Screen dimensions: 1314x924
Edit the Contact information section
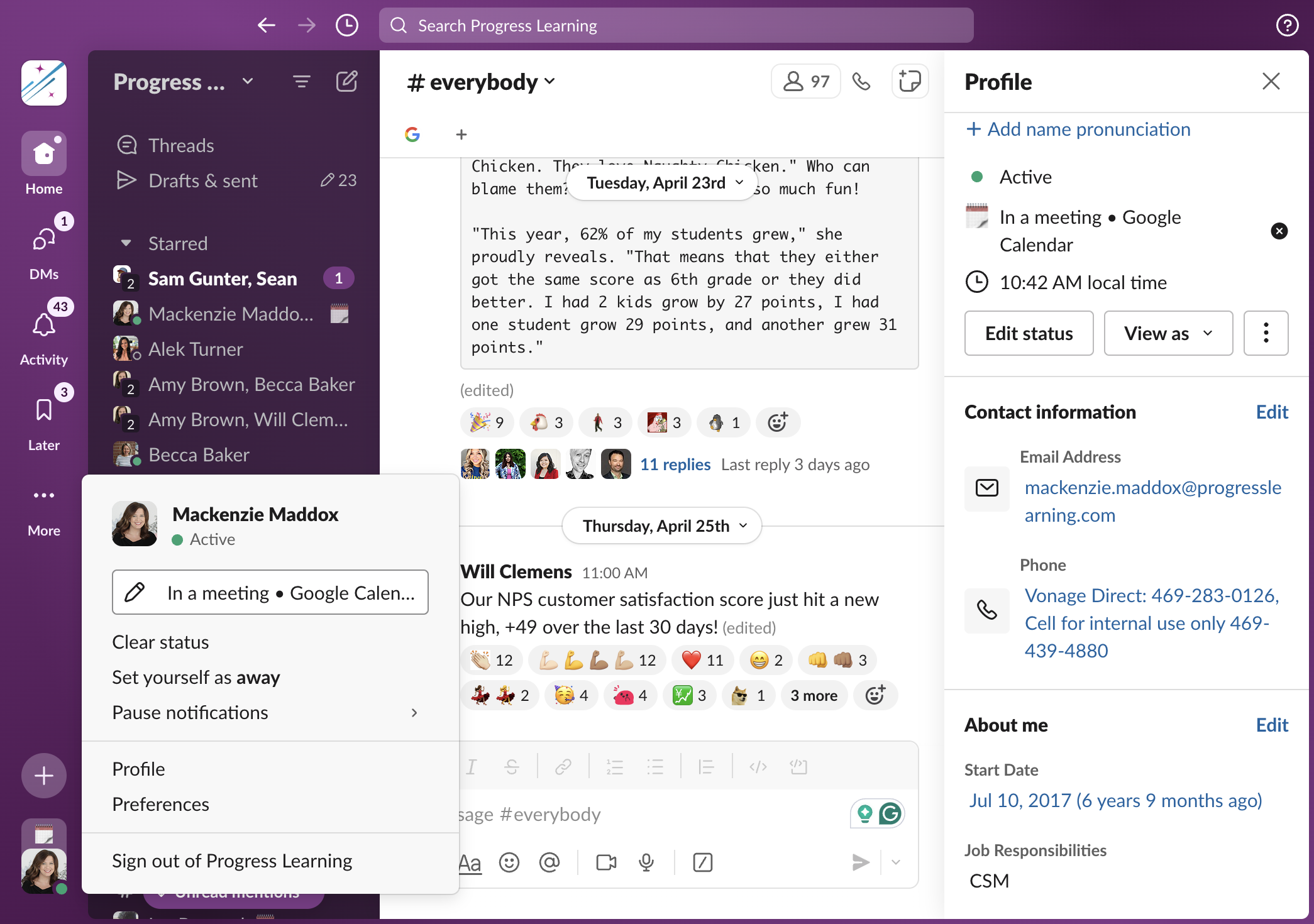1272,412
